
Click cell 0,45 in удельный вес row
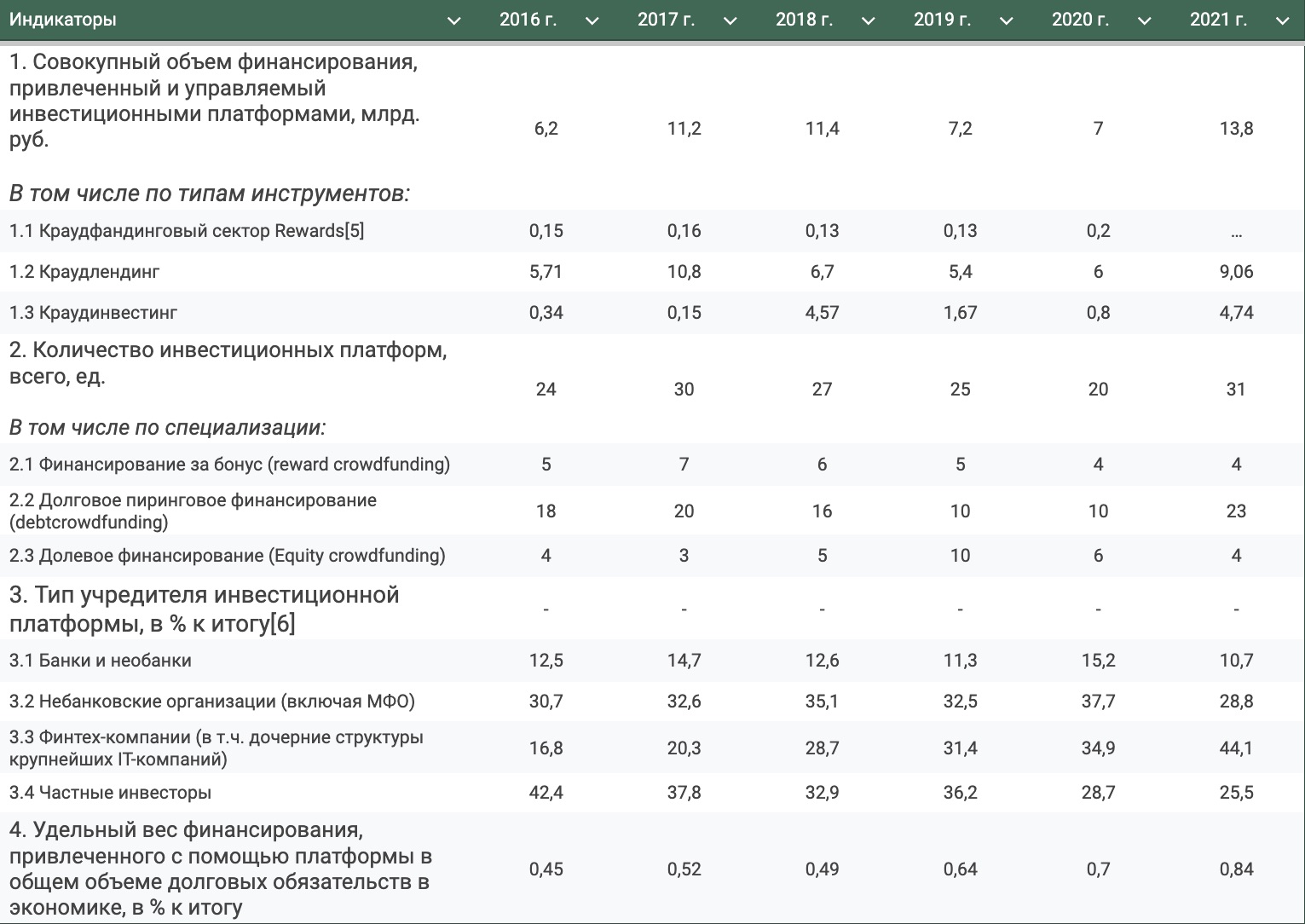(x=546, y=869)
